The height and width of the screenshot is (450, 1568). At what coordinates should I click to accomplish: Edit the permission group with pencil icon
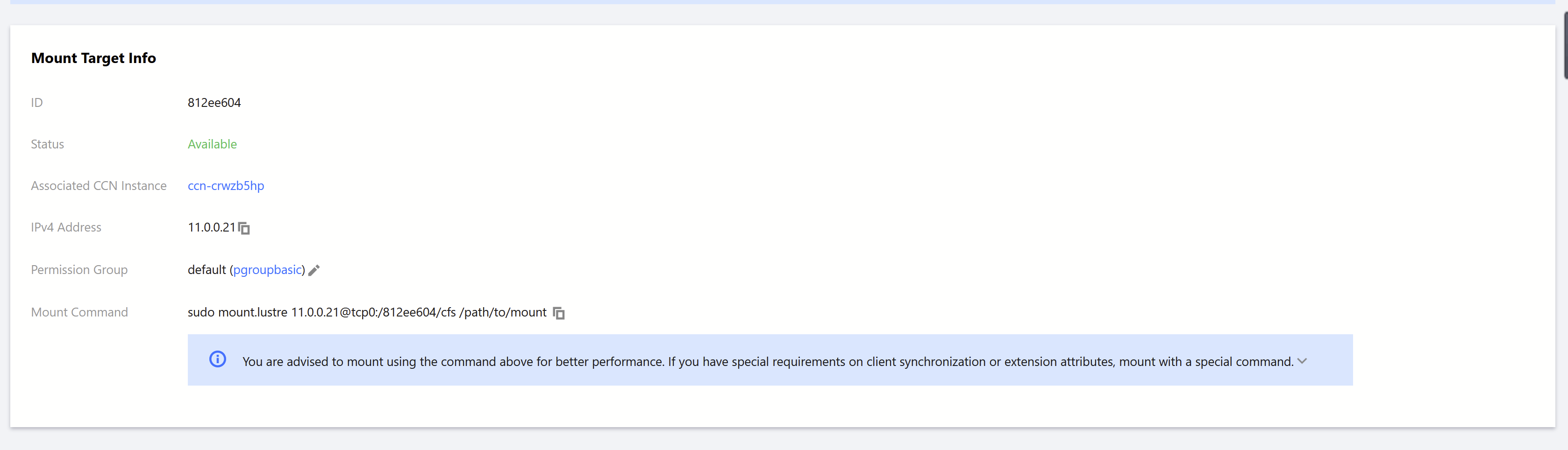314,270
